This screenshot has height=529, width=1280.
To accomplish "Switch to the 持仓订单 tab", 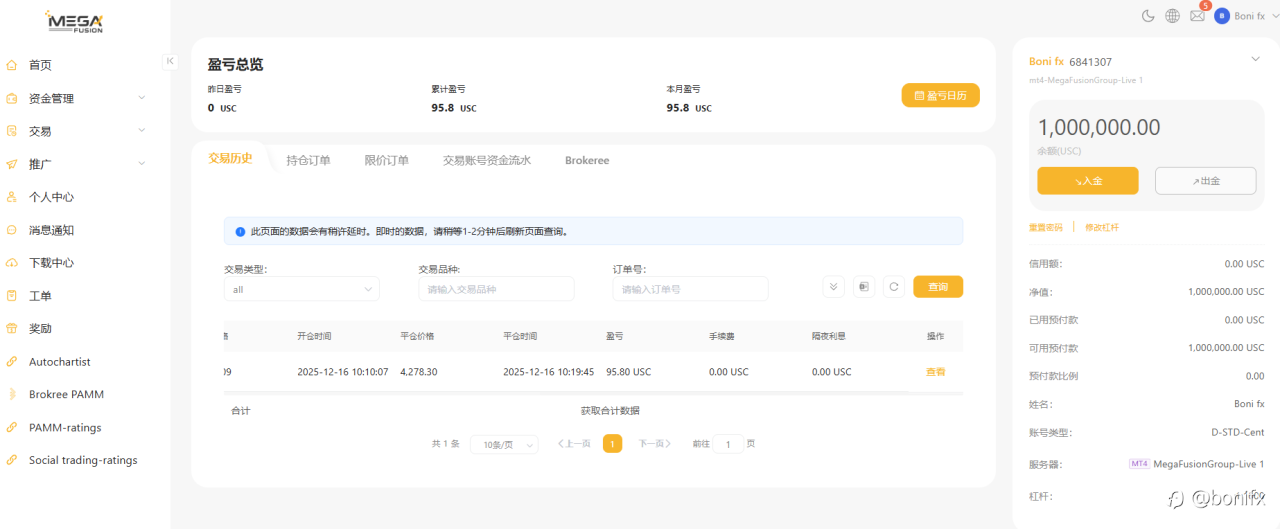I will [x=308, y=160].
